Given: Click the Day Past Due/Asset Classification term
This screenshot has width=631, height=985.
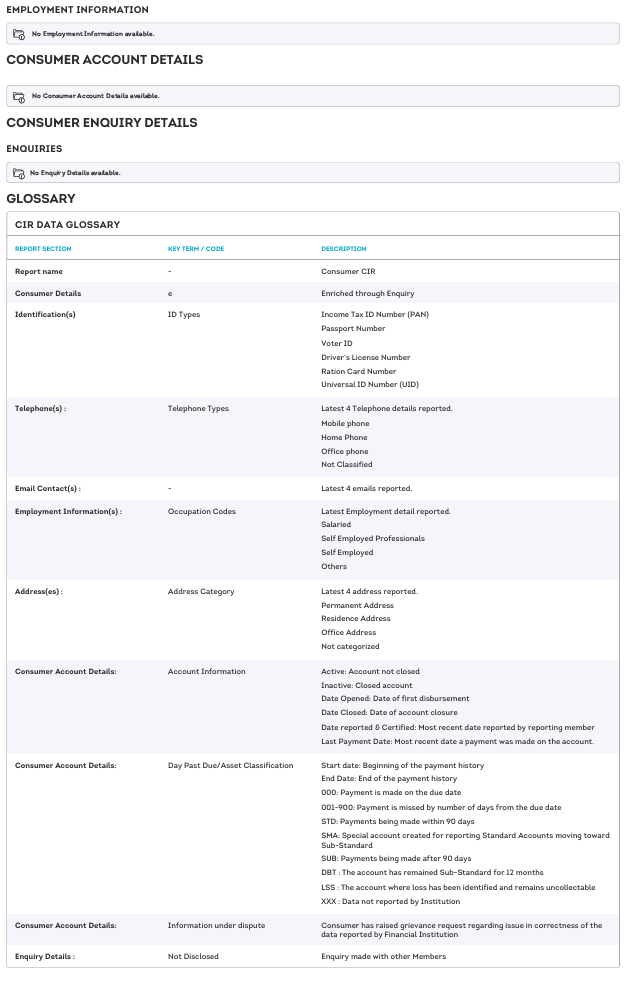Looking at the screenshot, I should pyautogui.click(x=230, y=766).
